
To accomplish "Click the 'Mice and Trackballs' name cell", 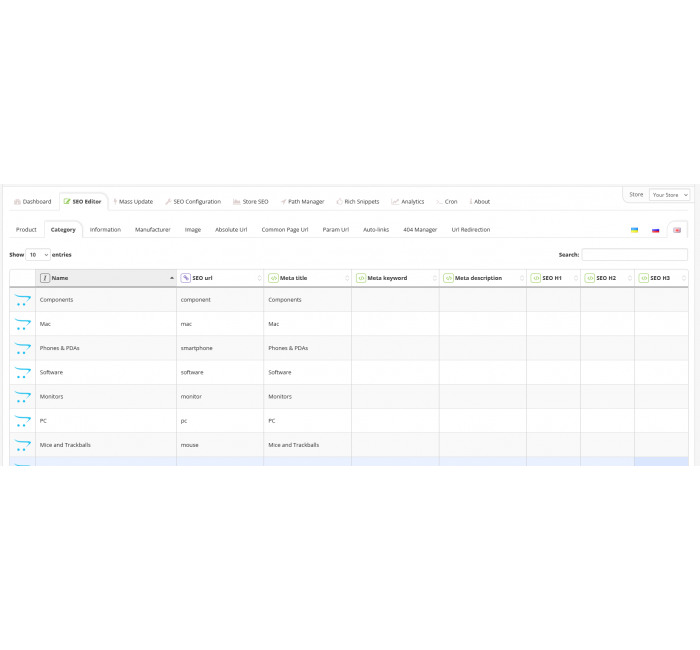I will click(106, 445).
